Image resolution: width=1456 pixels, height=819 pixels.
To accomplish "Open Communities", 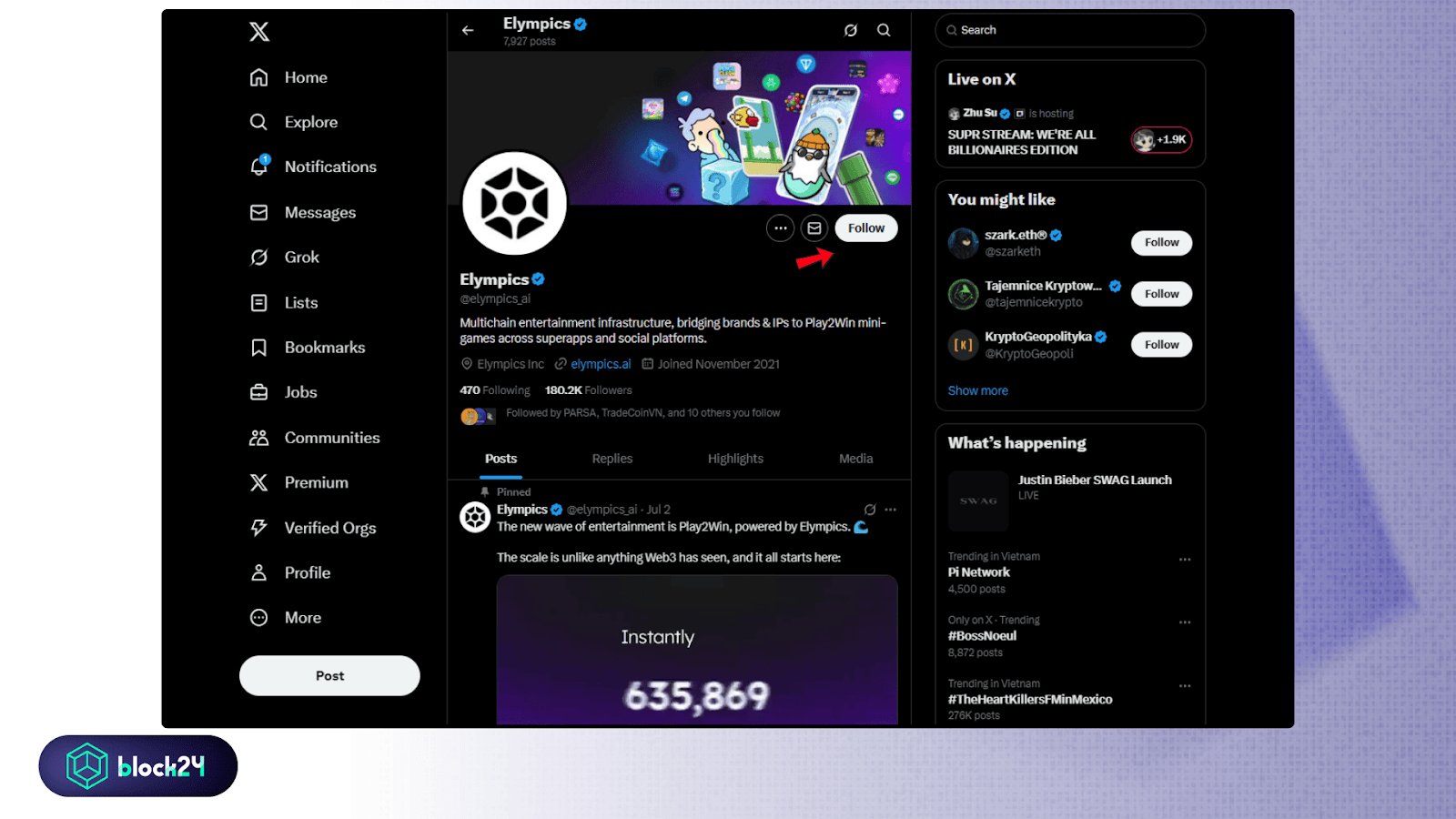I will [314, 438].
